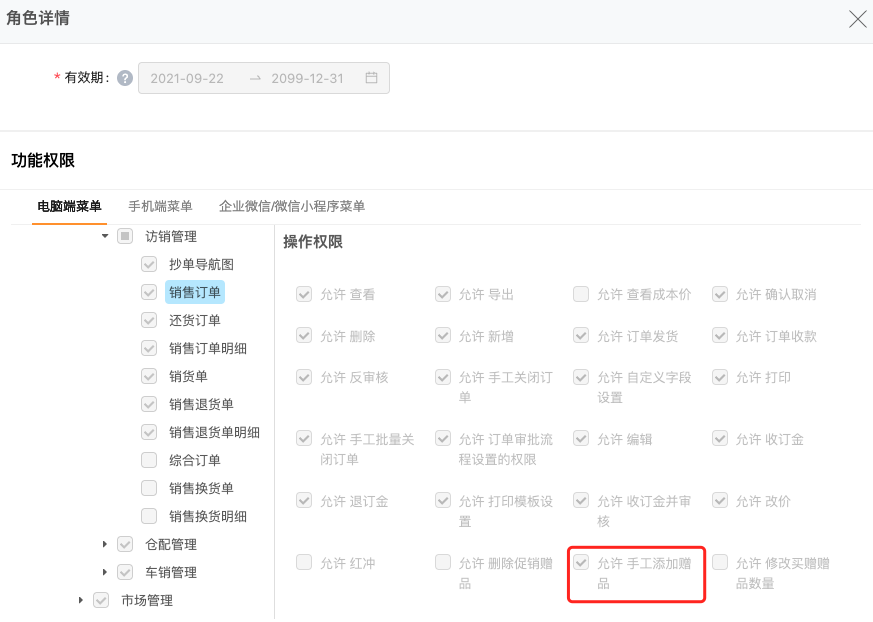Select 抄单导航图 tree item label
The image size is (873, 622).
tap(201, 264)
